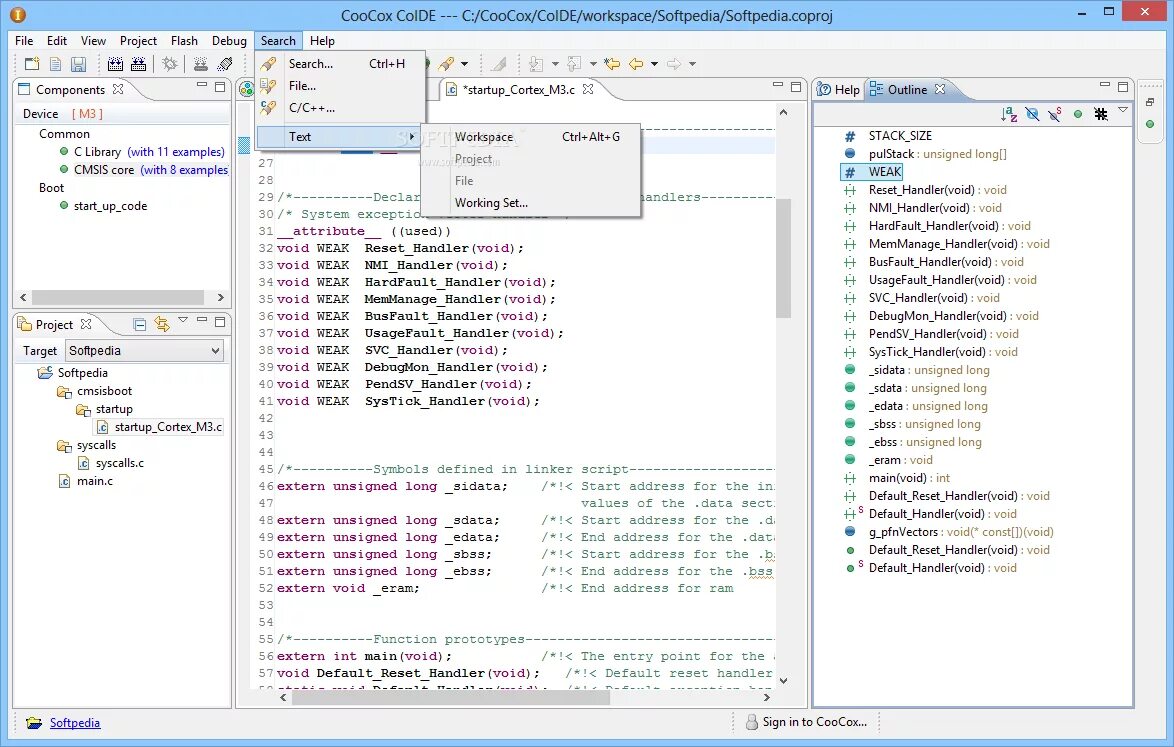This screenshot has width=1174, height=747.
Task: Click 'with 8 examples' link
Action: click(x=184, y=169)
